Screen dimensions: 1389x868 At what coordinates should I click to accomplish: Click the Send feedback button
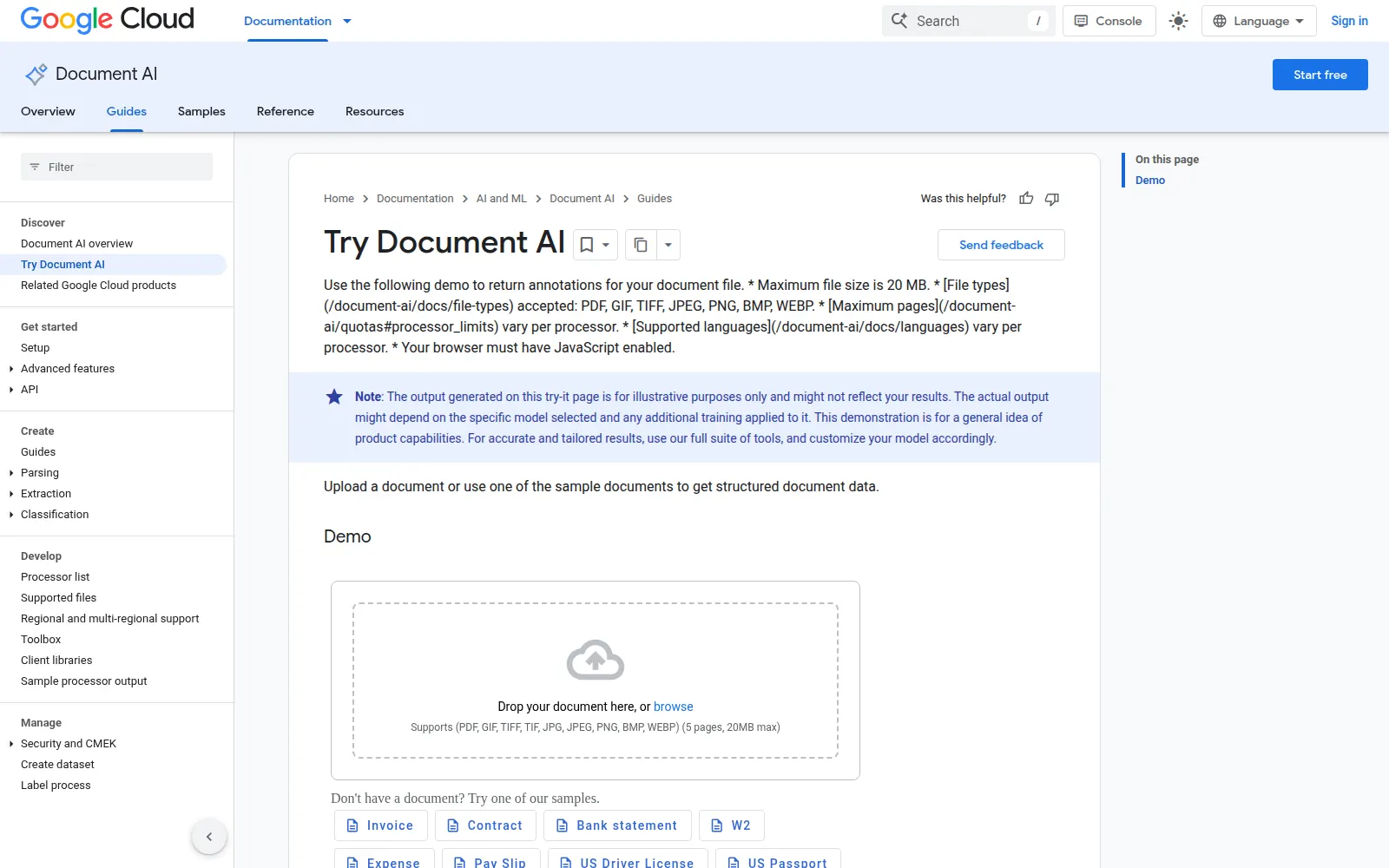[1001, 245]
